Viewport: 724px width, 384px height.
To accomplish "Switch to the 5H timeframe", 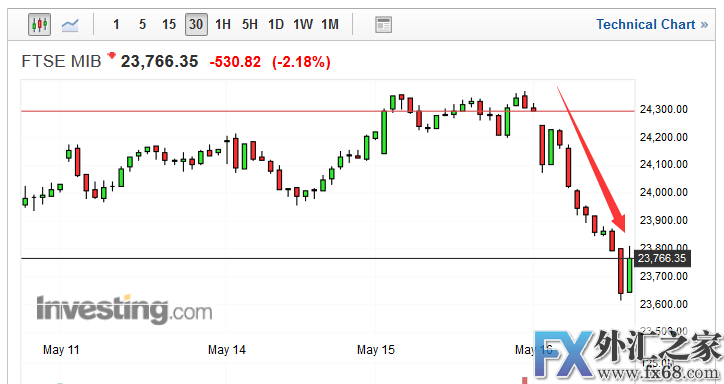I will click(x=250, y=24).
